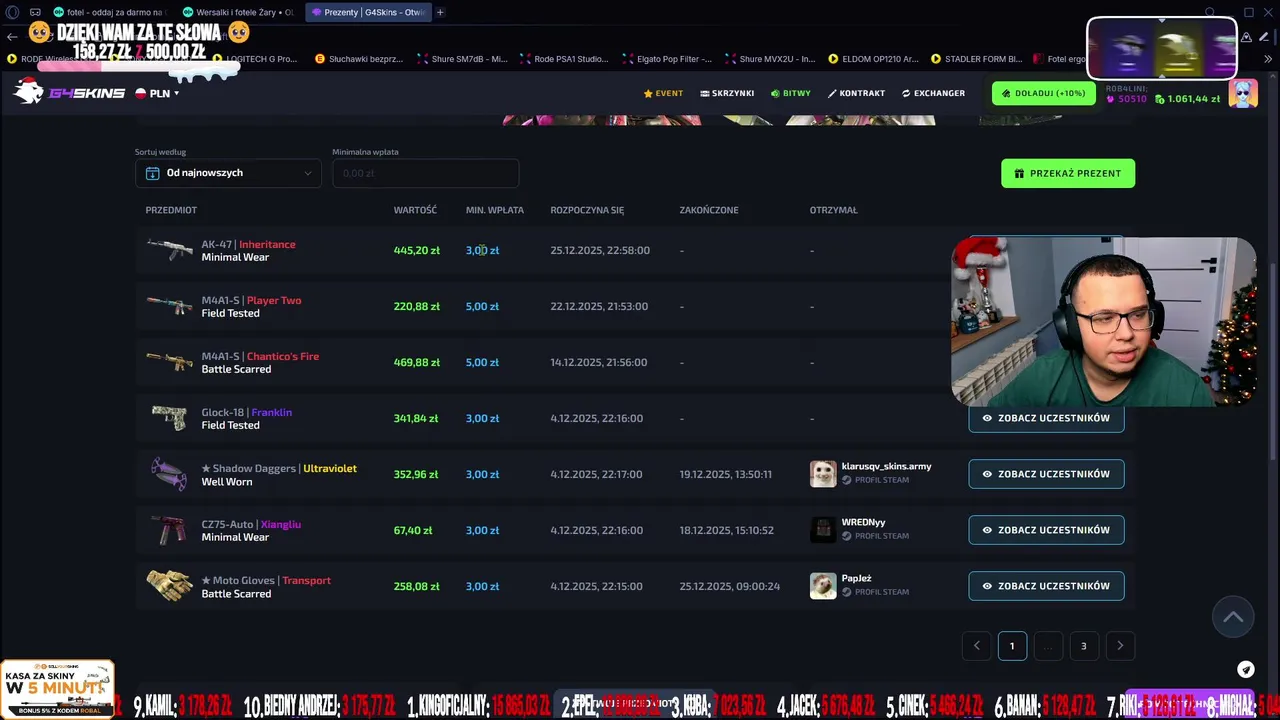Go to next pagination page arrow

pyautogui.click(x=1119, y=646)
